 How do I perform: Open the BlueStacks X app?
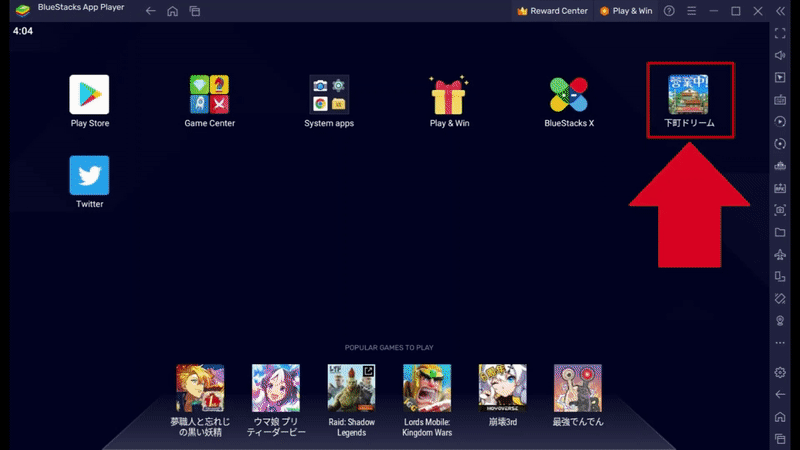[x=569, y=95]
